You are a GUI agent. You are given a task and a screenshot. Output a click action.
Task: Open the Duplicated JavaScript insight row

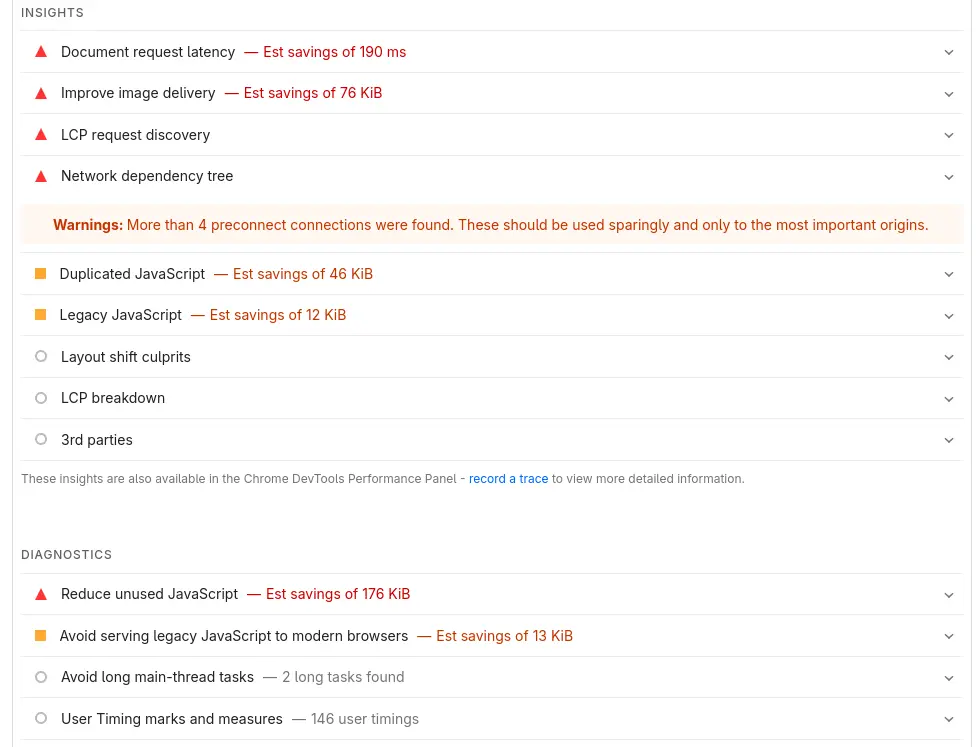[x=132, y=274]
